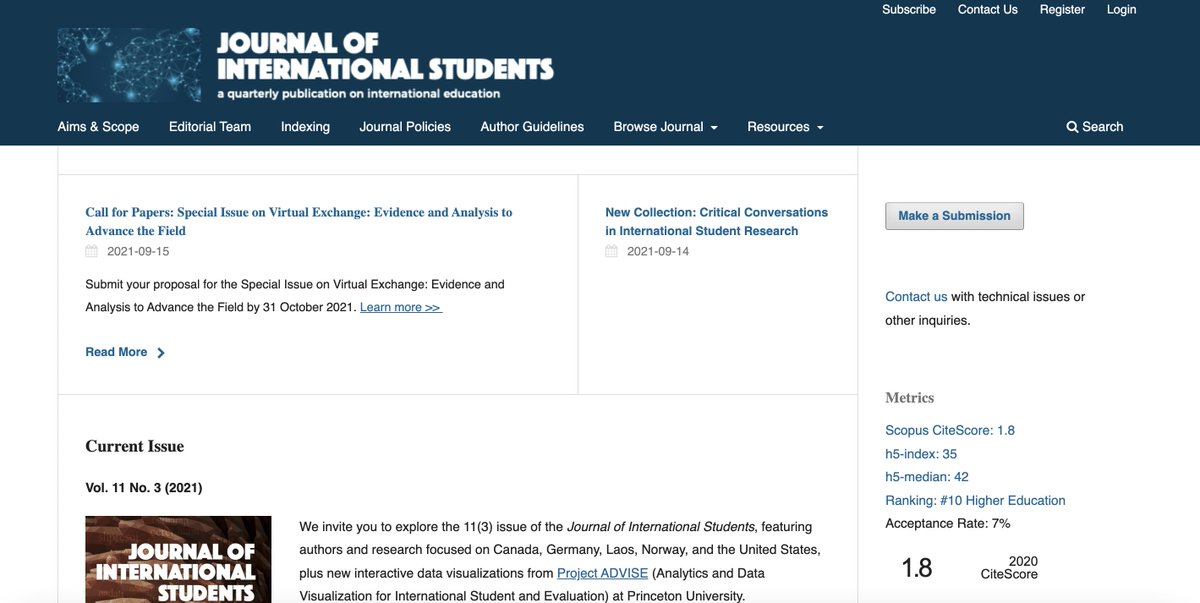Click Ranking: #10 Higher Education link
Image resolution: width=1200 pixels, height=603 pixels.
[975, 500]
